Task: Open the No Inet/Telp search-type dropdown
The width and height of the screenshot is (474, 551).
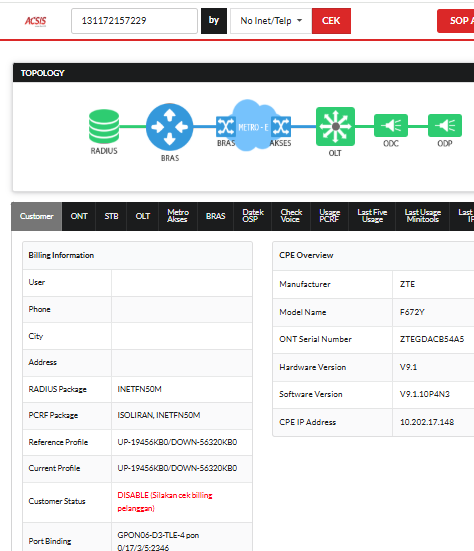Action: [x=271, y=21]
